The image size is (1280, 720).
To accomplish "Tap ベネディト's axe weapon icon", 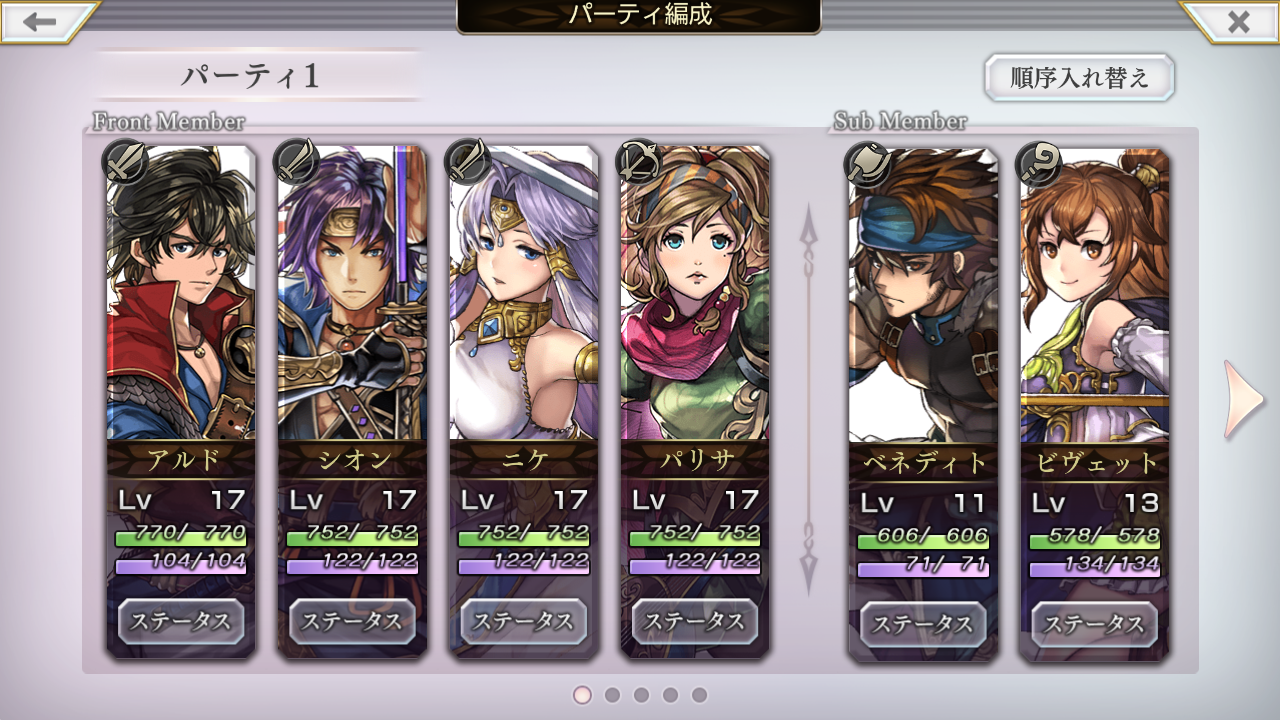I will (867, 165).
